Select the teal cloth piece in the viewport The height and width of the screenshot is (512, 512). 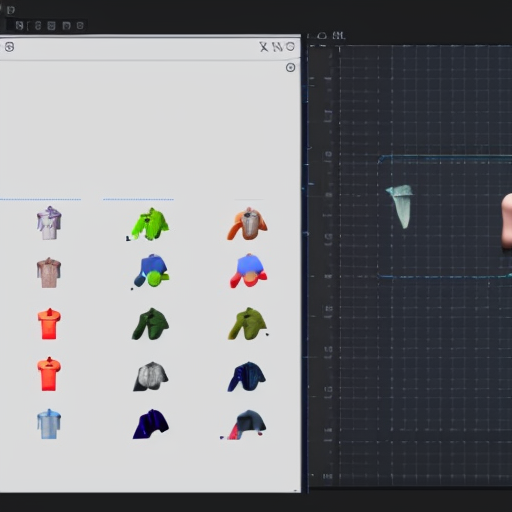400,206
